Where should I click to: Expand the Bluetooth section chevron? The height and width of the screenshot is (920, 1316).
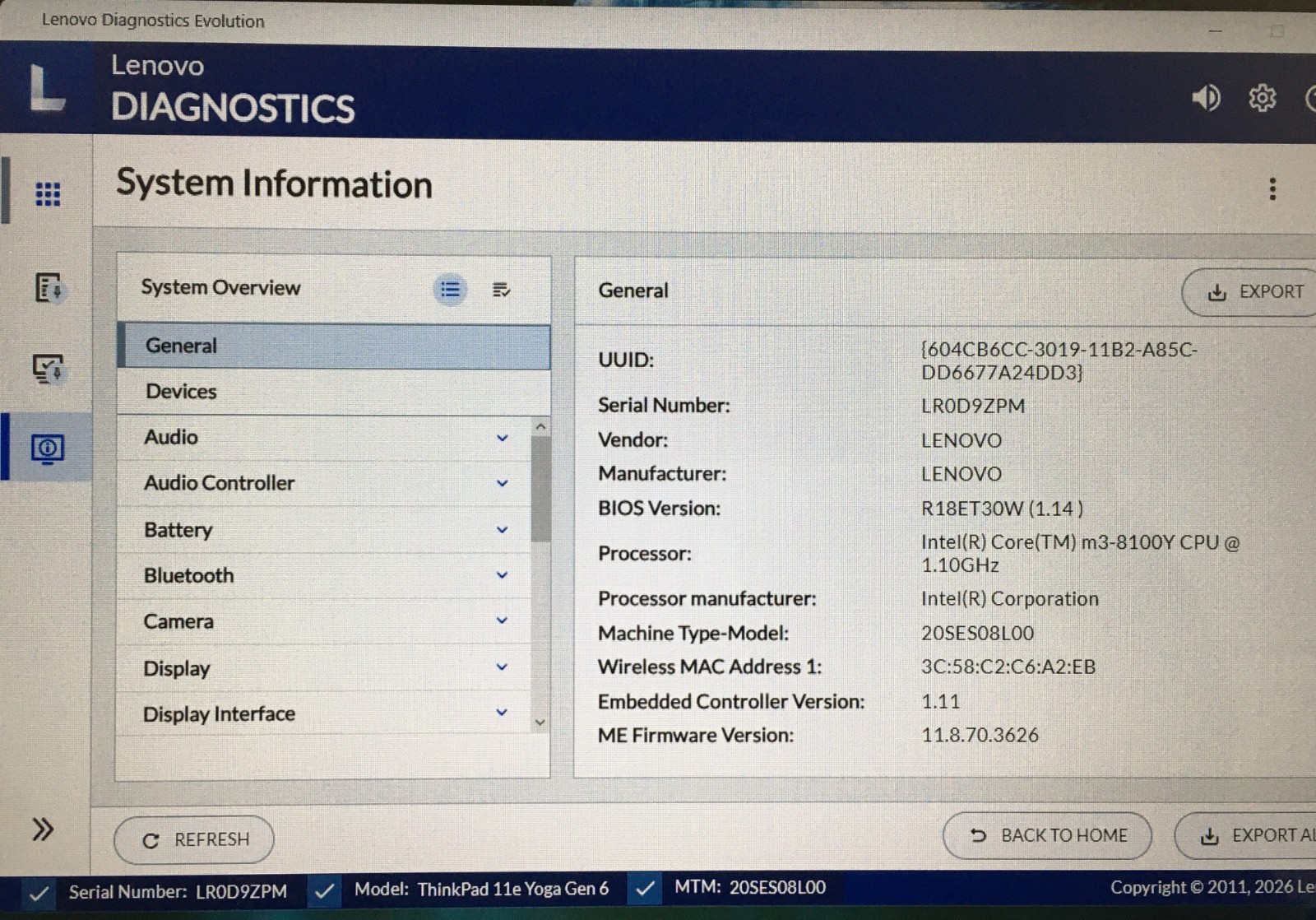tap(502, 575)
